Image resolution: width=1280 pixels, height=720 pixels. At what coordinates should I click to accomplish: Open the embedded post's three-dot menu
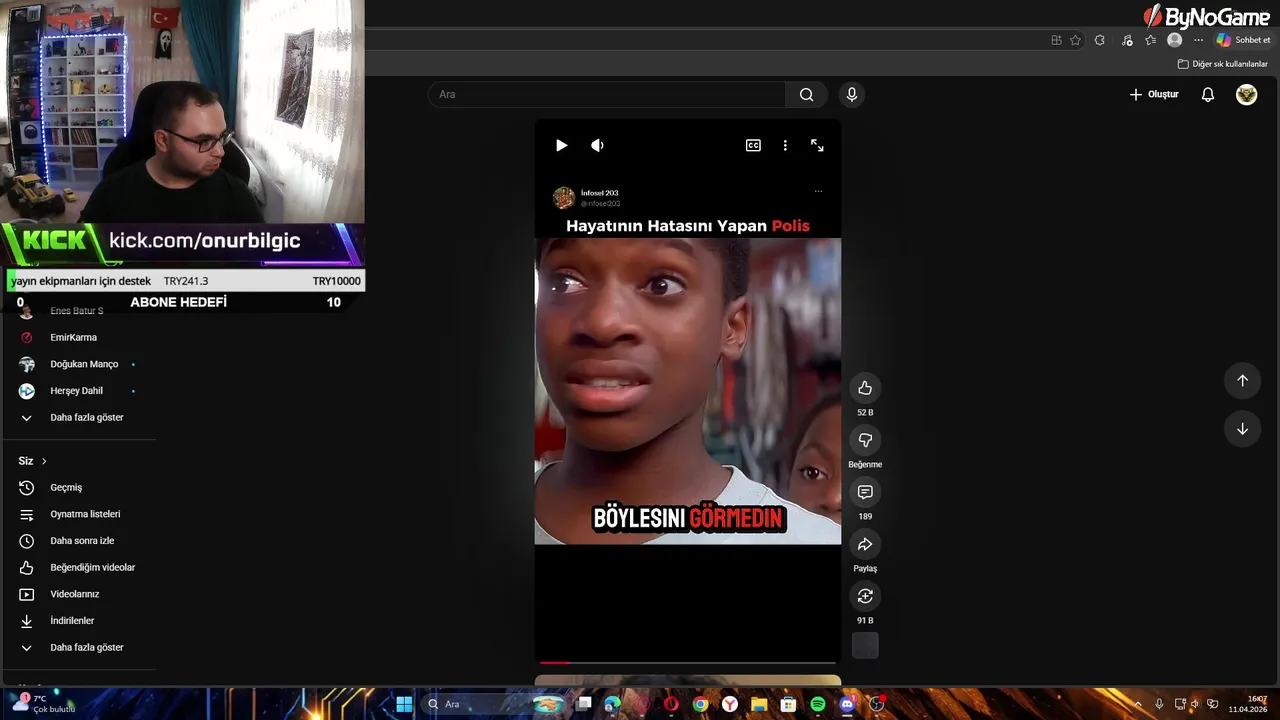[818, 191]
